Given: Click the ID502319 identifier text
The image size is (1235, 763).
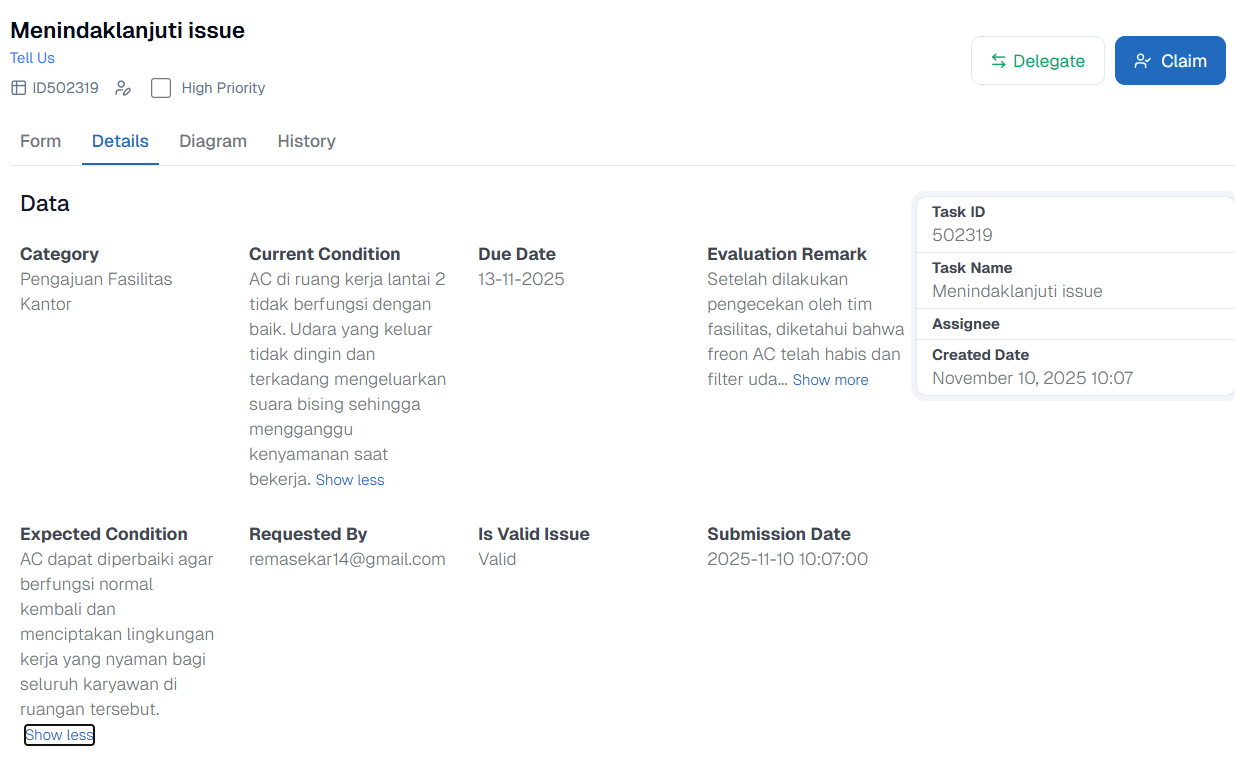Looking at the screenshot, I should (x=65, y=88).
